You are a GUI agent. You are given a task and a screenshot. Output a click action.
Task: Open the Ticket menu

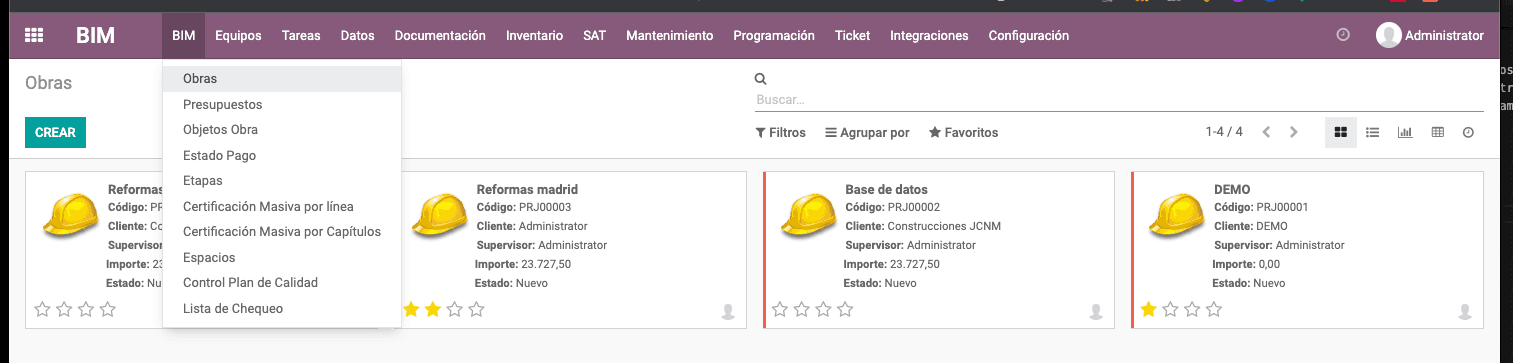853,35
